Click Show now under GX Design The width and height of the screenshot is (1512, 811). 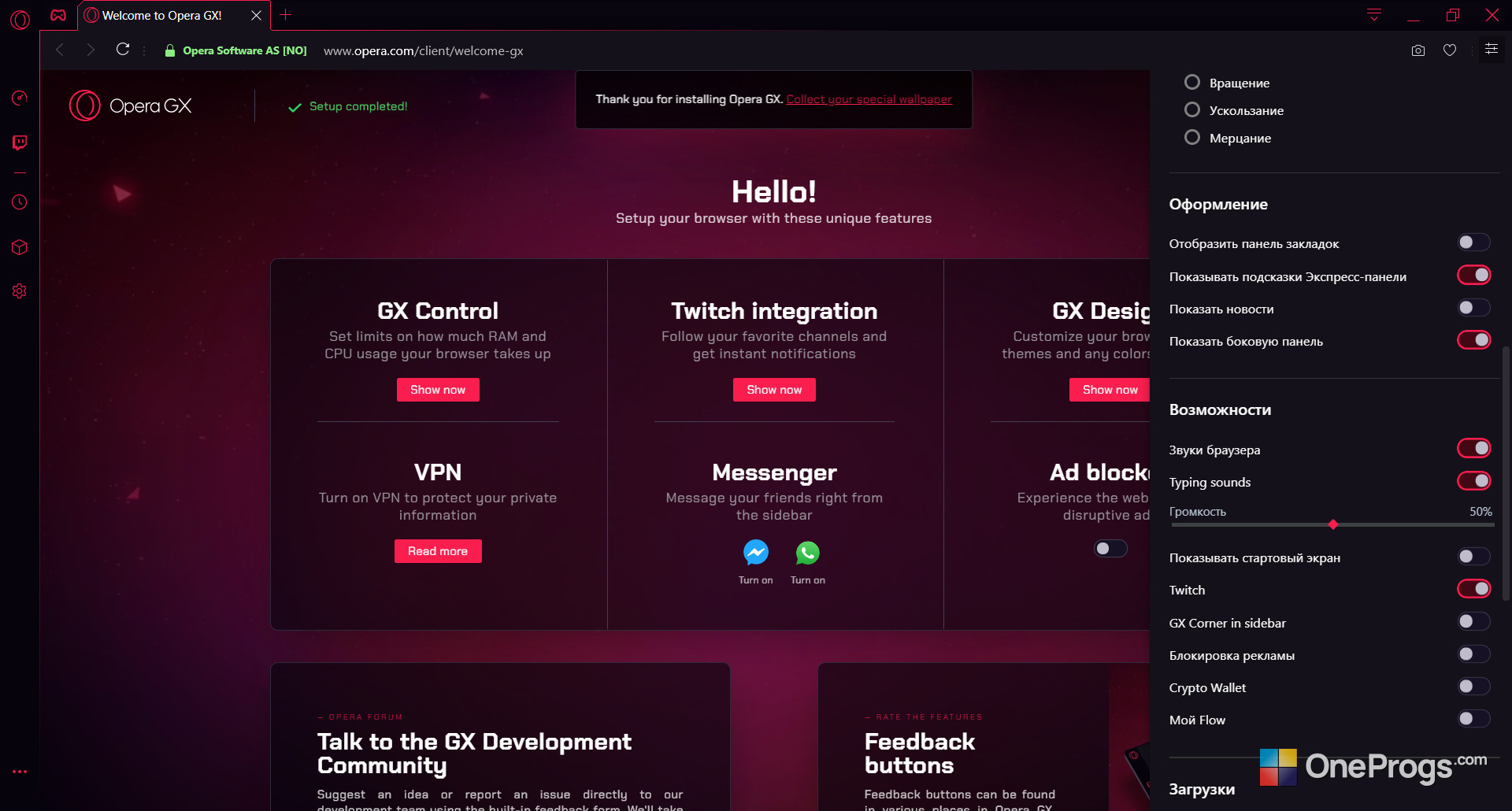pos(1110,390)
